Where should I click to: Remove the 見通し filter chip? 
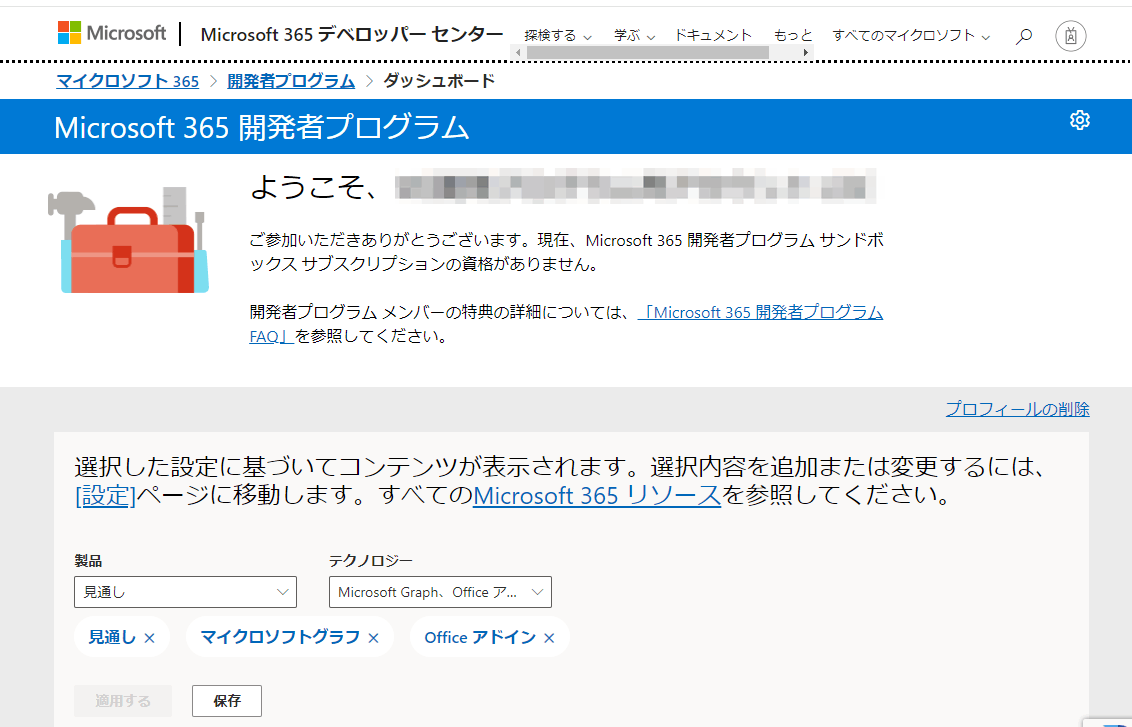(150, 637)
